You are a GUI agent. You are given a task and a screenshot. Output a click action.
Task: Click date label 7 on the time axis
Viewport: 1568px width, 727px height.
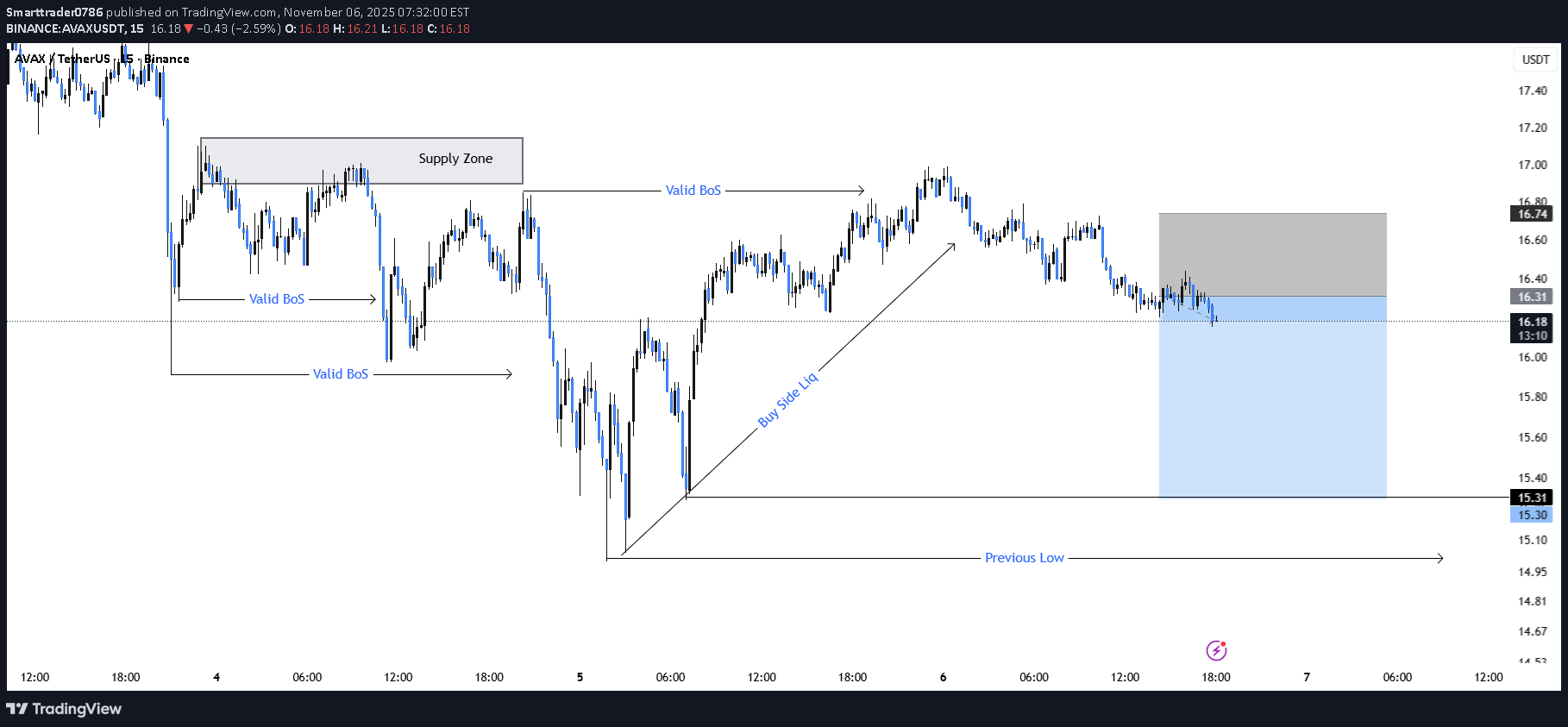(1307, 677)
